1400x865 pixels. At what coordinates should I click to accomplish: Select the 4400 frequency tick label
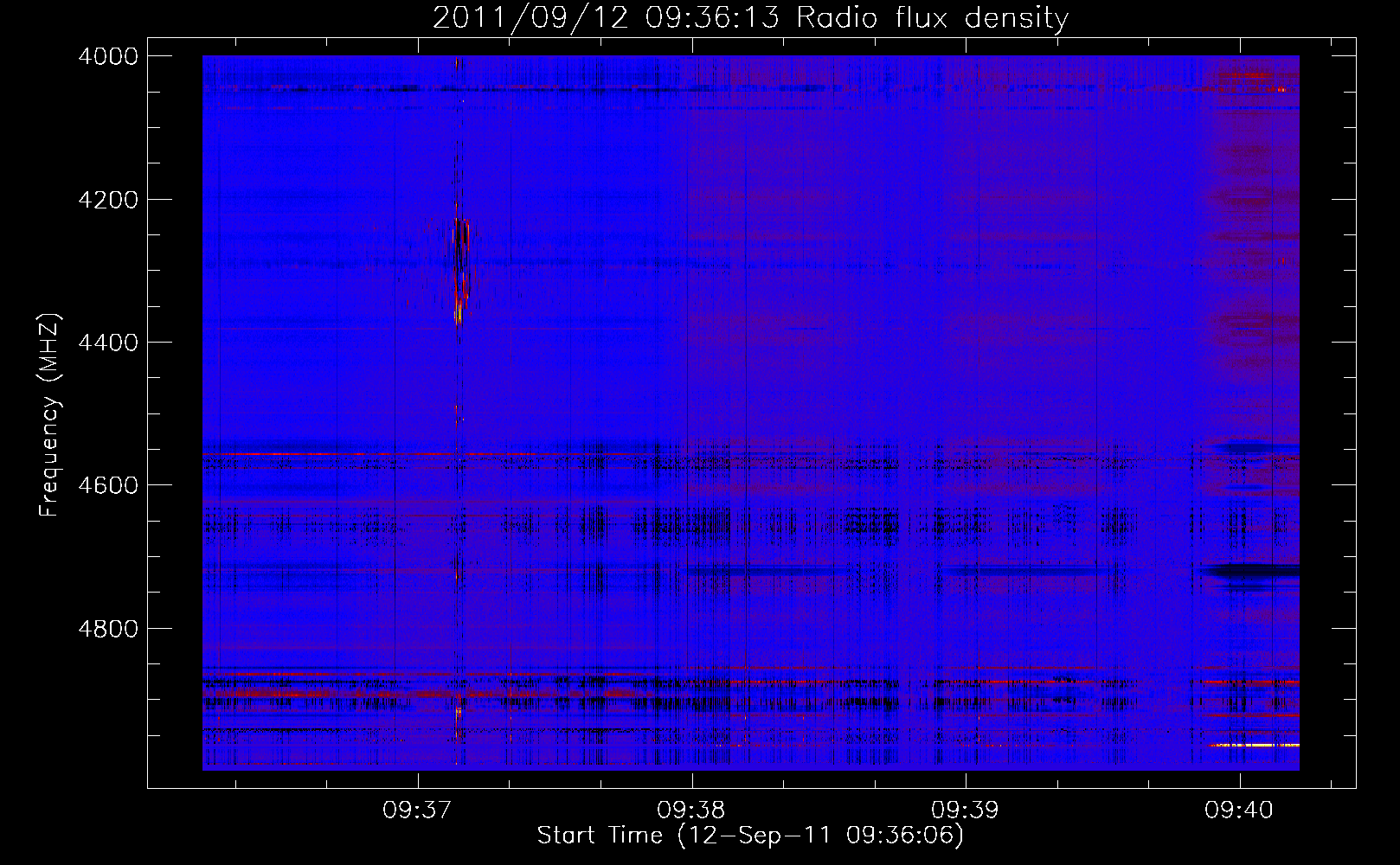108,343
